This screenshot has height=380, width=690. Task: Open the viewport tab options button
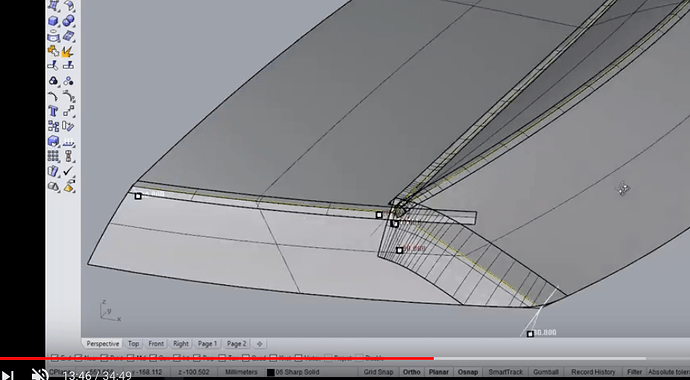[x=260, y=343]
